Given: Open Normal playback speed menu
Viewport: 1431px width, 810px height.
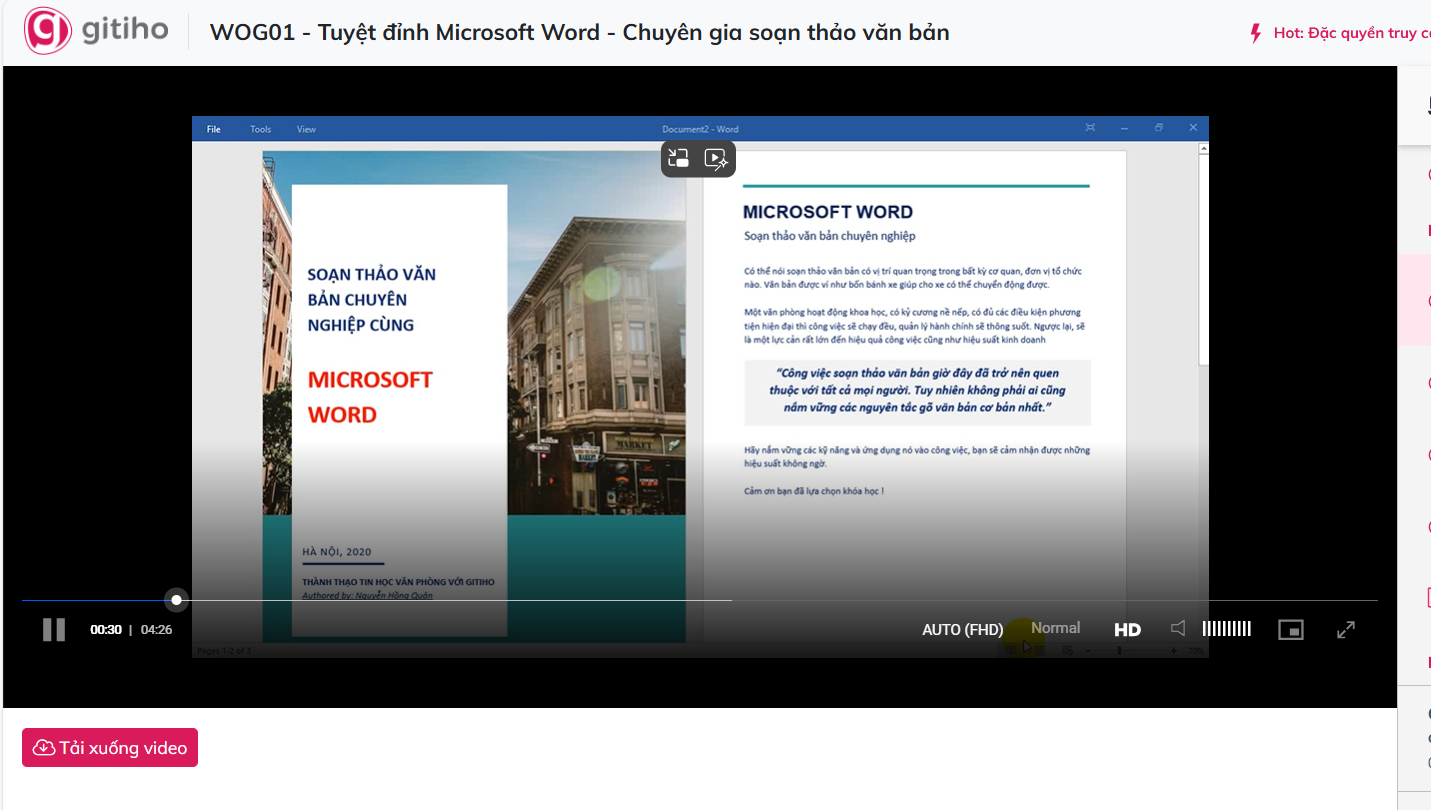Looking at the screenshot, I should (1056, 628).
